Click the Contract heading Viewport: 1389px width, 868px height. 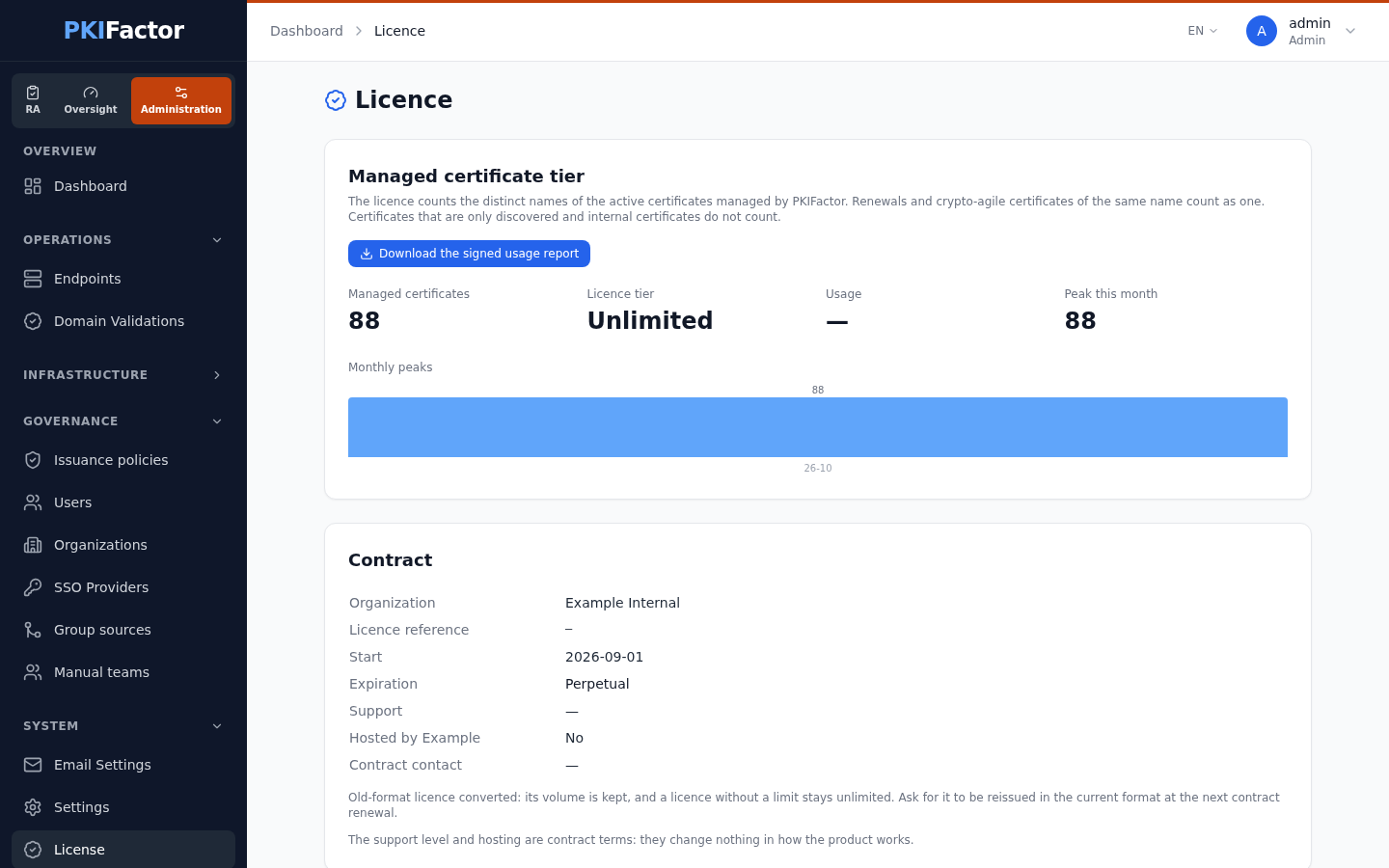390,560
